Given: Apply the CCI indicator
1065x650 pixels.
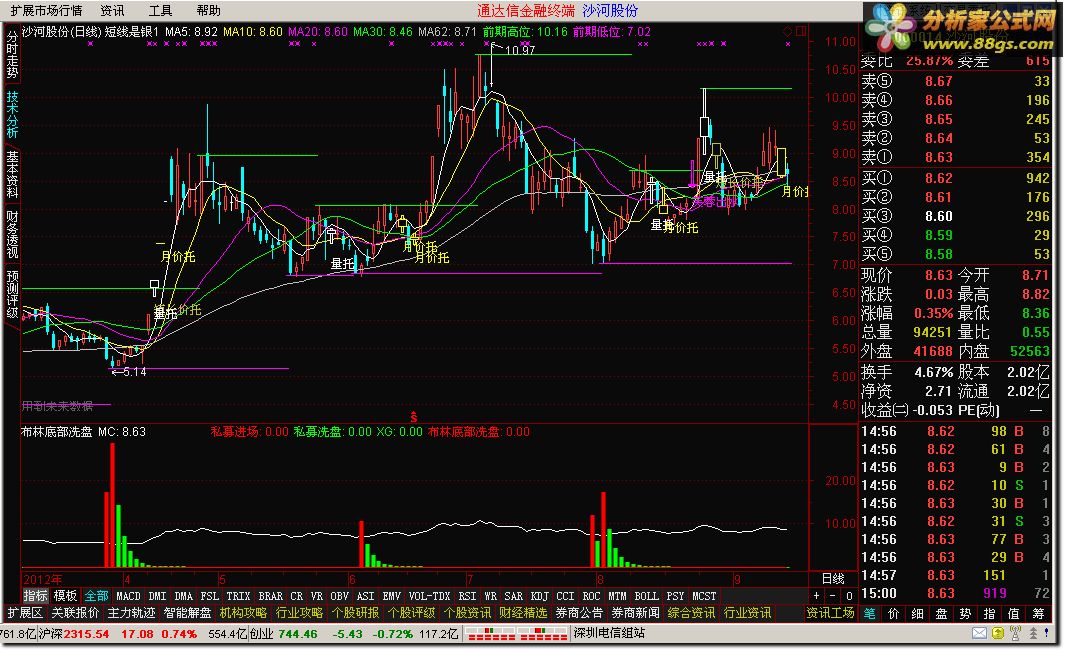Looking at the screenshot, I should 565,596.
